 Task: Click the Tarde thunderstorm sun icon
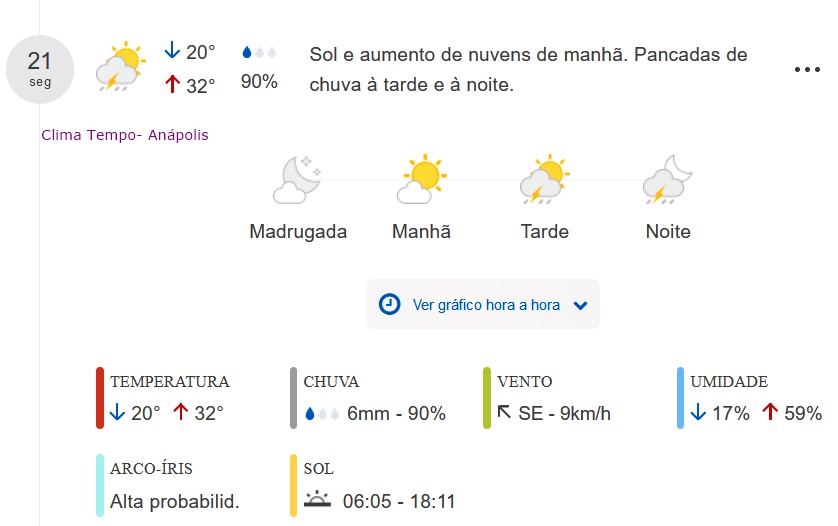545,179
